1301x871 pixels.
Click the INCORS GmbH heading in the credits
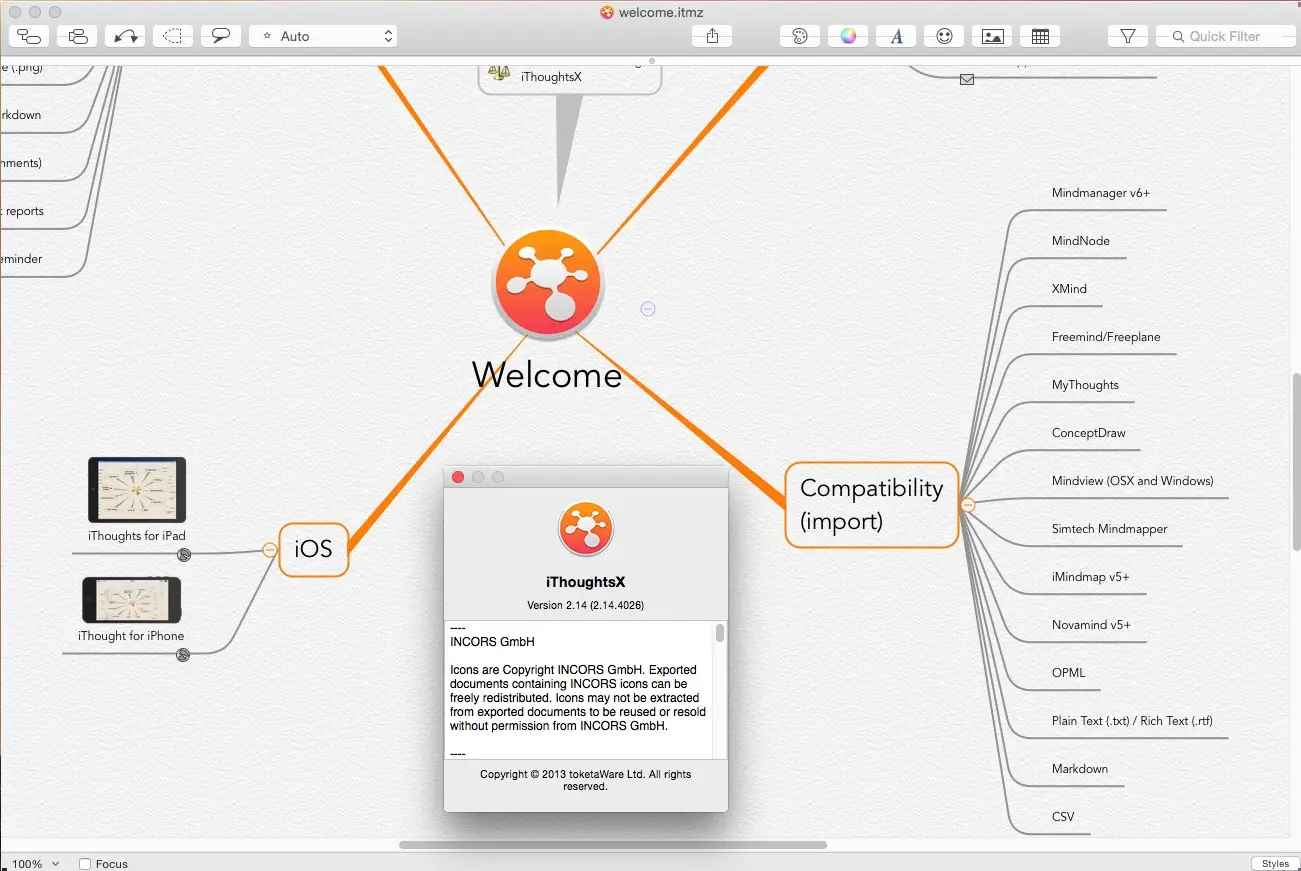493,642
